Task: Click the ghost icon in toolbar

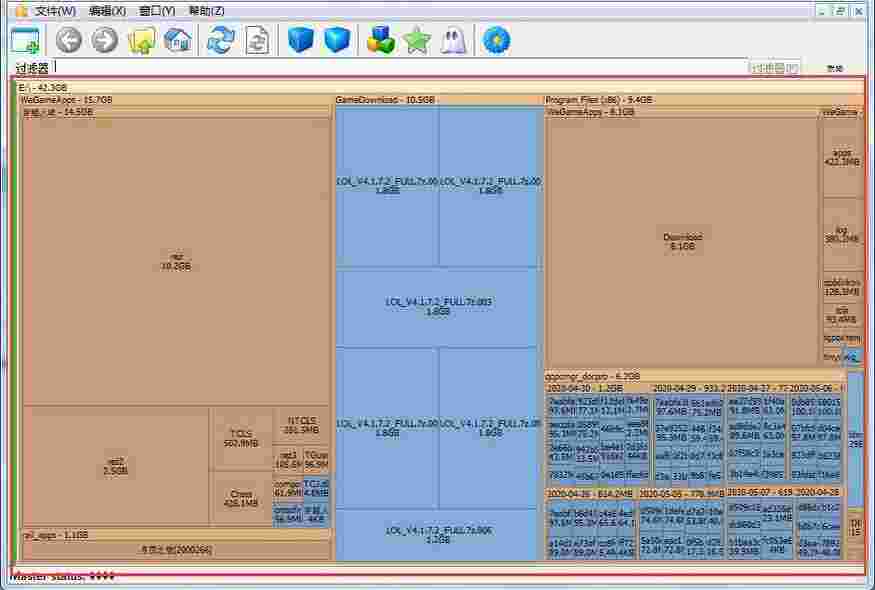Action: click(454, 40)
